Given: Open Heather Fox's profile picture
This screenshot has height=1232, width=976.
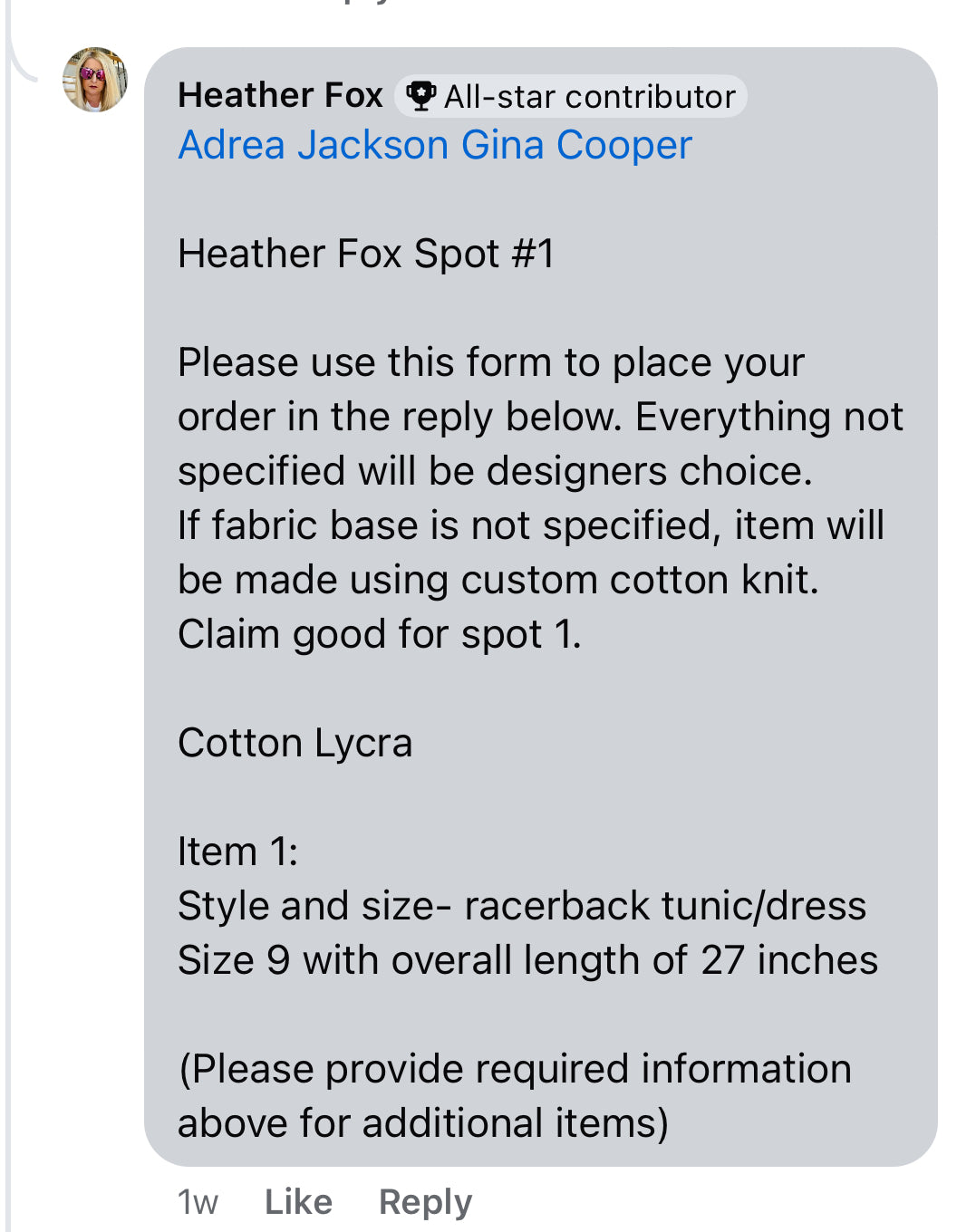Looking at the screenshot, I should pos(94,80).
